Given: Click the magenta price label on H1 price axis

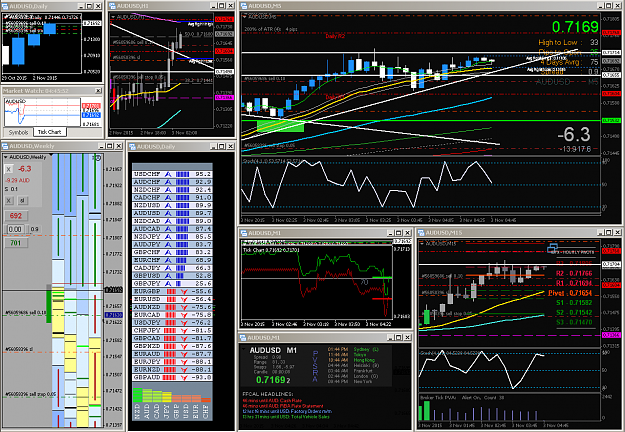Looking at the screenshot, I should pos(224,98).
